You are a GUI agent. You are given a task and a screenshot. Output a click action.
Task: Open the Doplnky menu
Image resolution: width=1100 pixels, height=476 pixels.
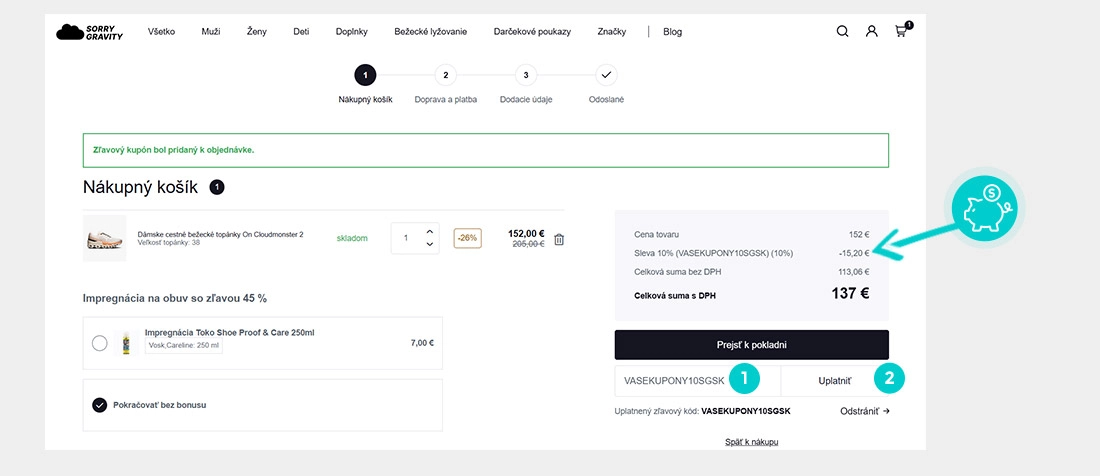(351, 32)
